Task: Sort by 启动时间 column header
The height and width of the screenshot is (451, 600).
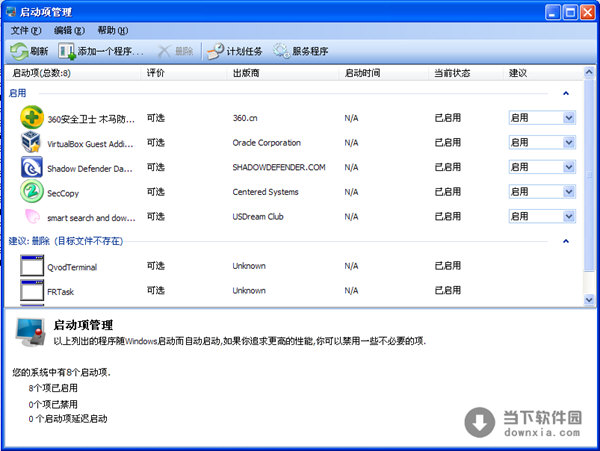Action: point(383,73)
